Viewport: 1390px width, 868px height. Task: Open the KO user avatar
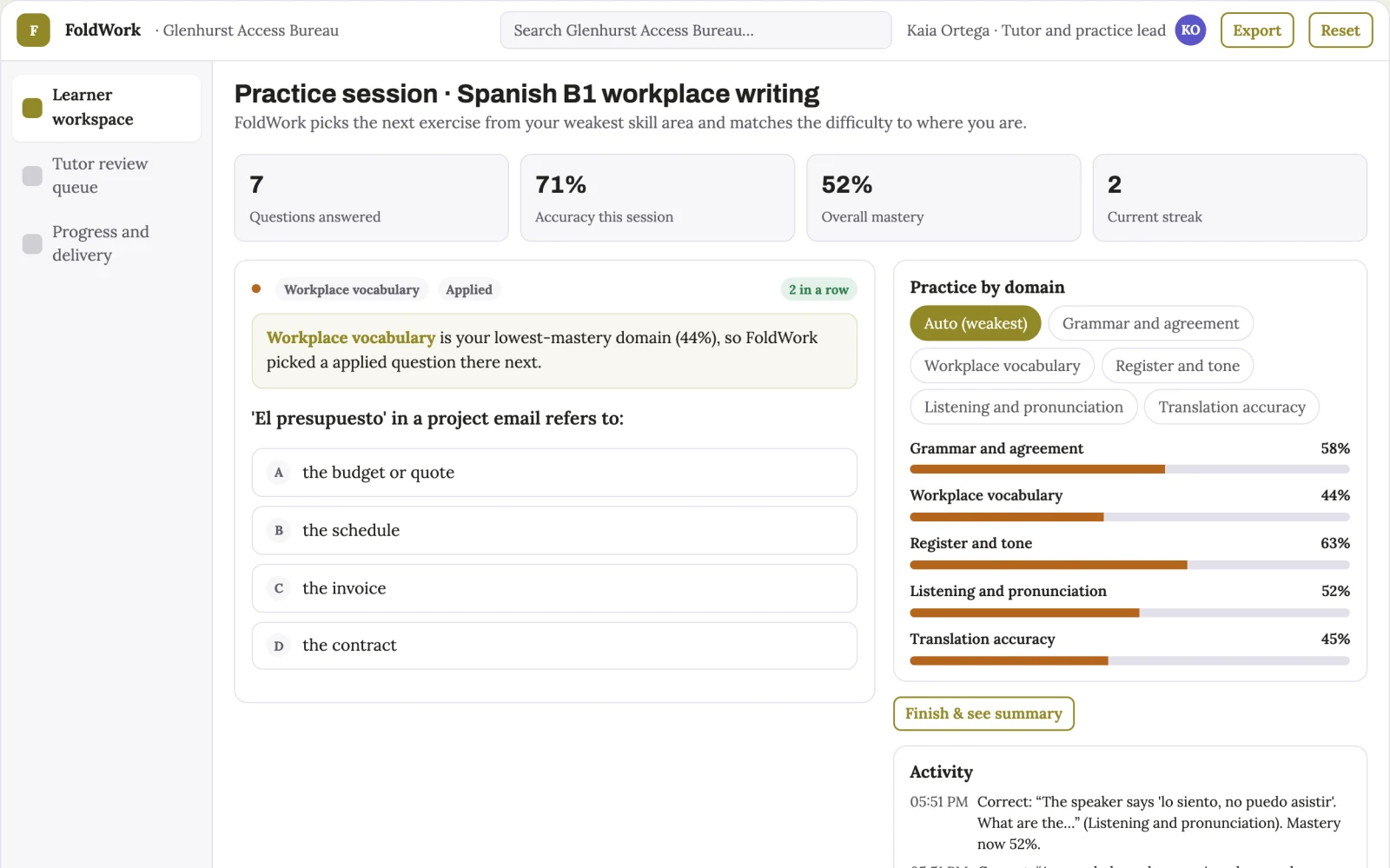click(1190, 30)
